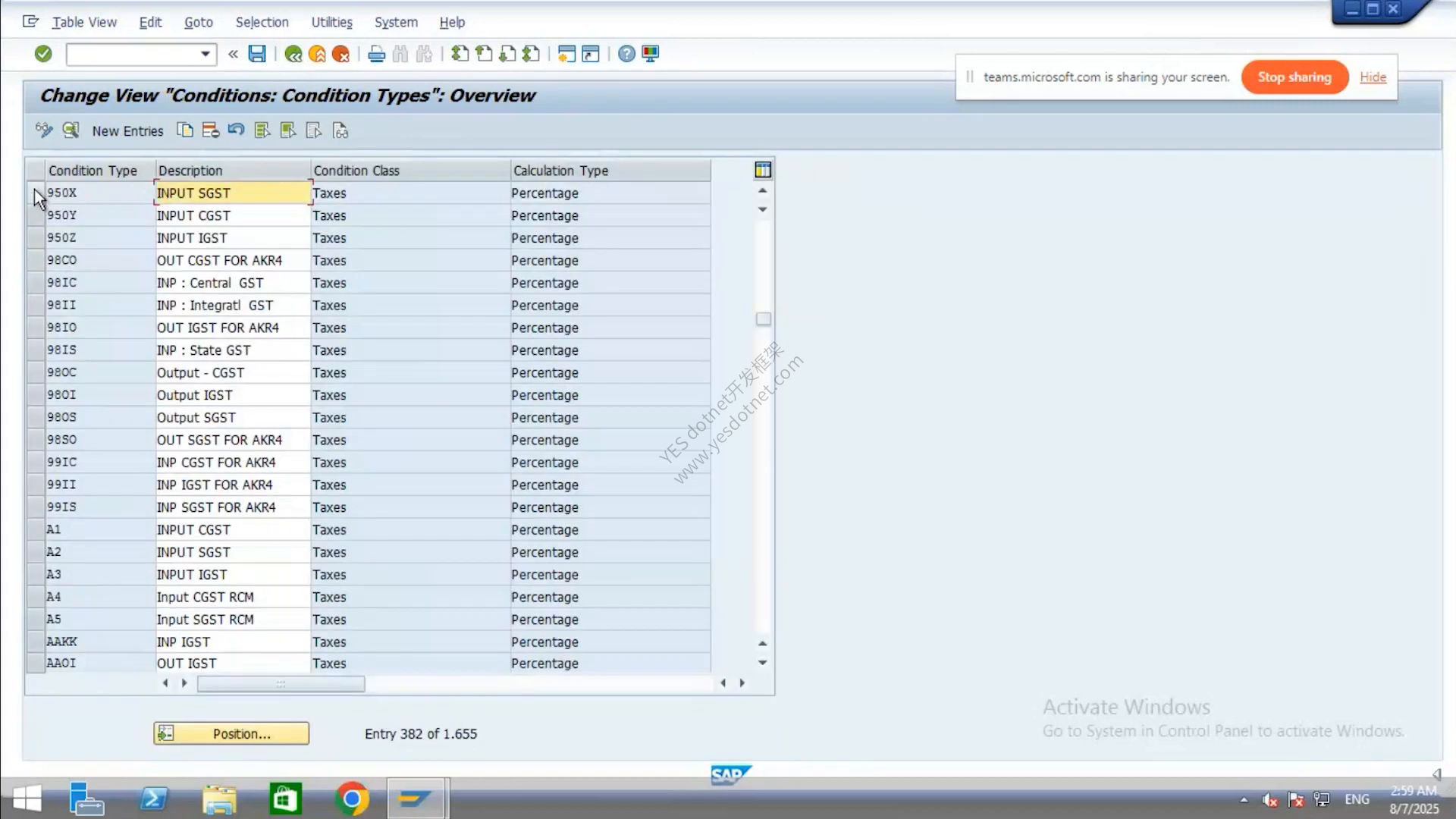
Task: Open the Help question mark icon
Action: point(626,54)
